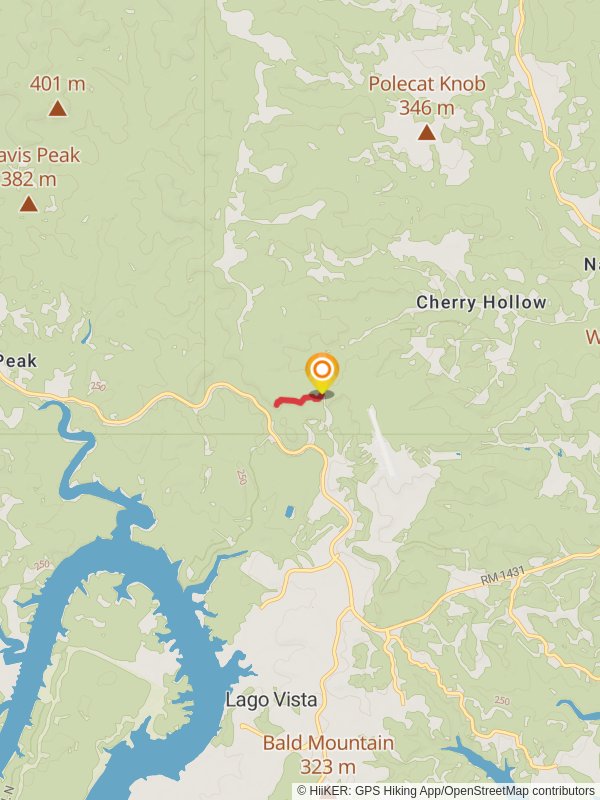Select the Polecat Knob peak triangle
Image resolution: width=600 pixels, height=800 pixels.
click(x=427, y=133)
